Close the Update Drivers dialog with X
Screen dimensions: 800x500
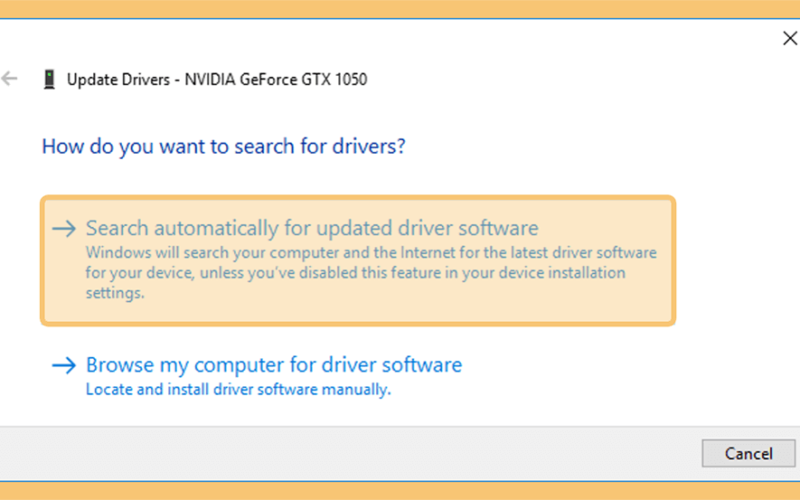[790, 38]
